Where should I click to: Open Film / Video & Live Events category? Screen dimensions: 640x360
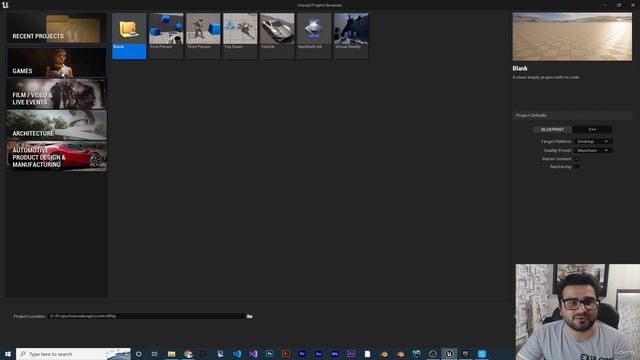(x=56, y=94)
